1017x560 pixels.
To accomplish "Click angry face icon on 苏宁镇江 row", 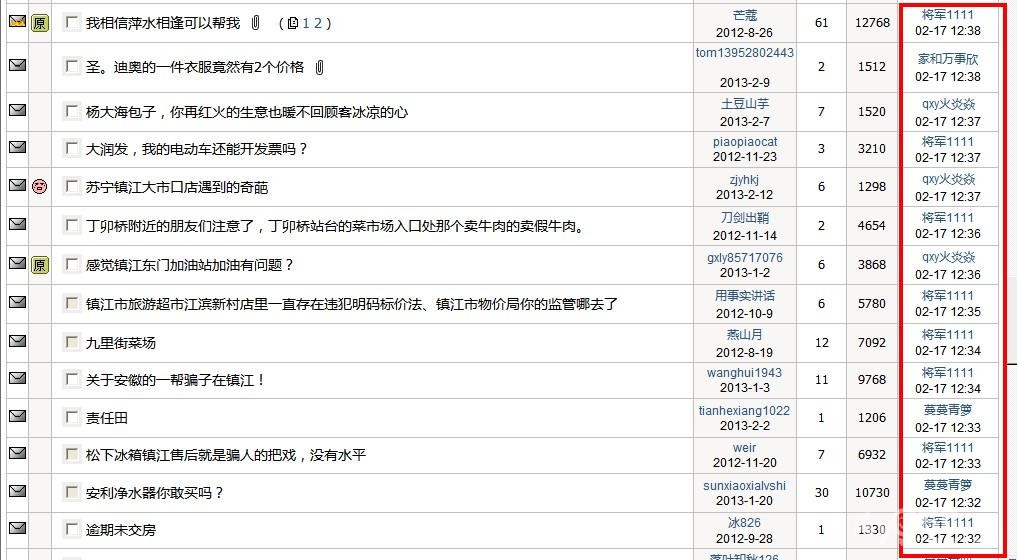I will (40, 187).
